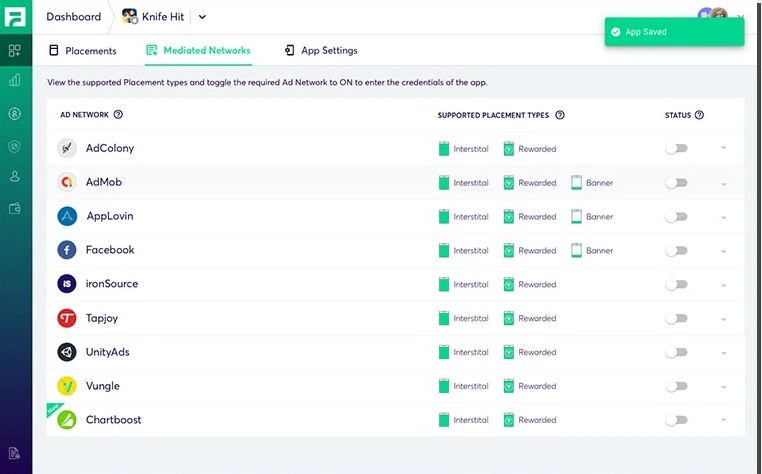Click the Vungle network logo
The image size is (762, 474).
pos(67,386)
